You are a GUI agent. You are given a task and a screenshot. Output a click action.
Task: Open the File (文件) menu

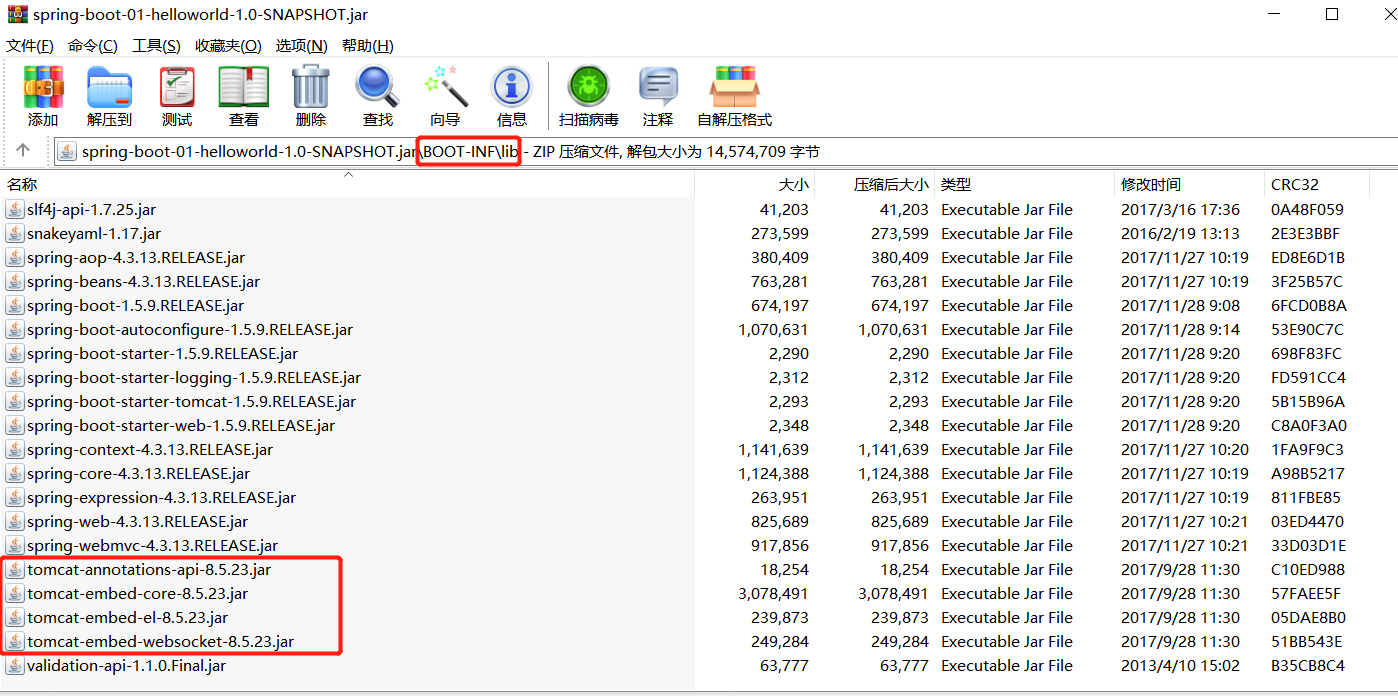point(30,46)
